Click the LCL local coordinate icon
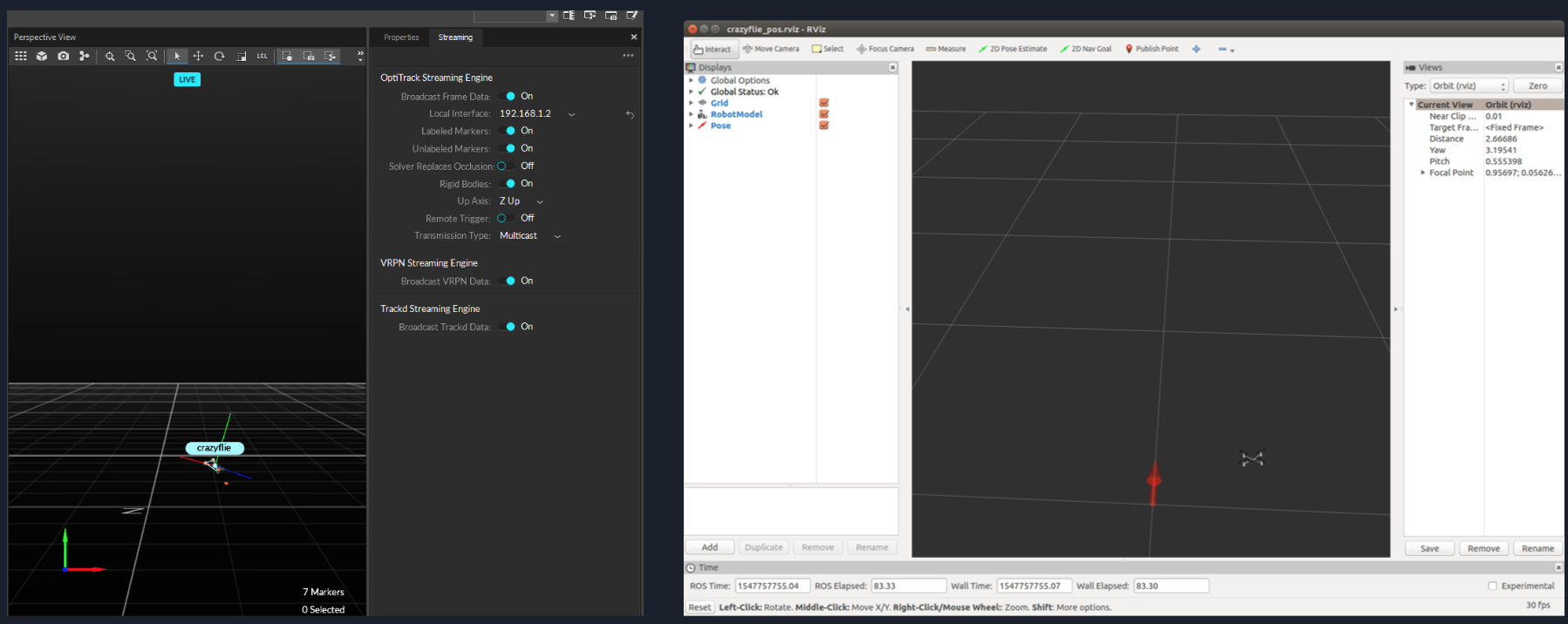1568x624 pixels. [262, 56]
